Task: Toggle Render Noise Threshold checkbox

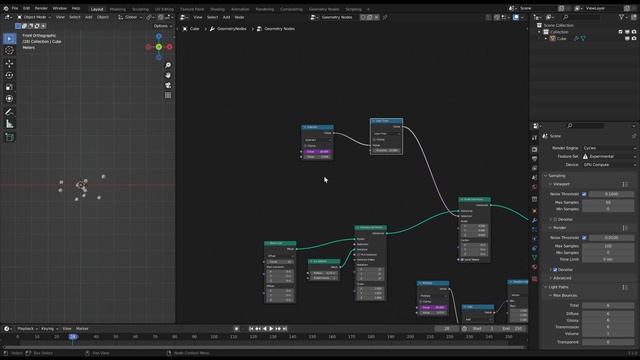Action: click(584, 238)
